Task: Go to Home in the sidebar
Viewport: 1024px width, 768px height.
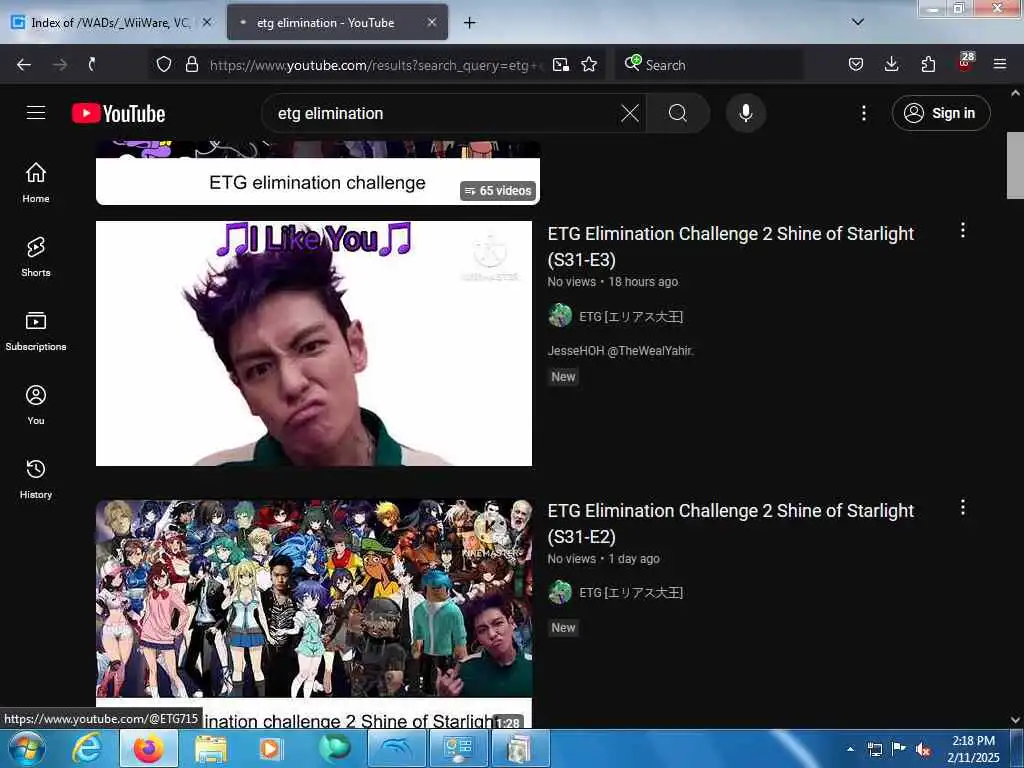Action: (x=36, y=182)
